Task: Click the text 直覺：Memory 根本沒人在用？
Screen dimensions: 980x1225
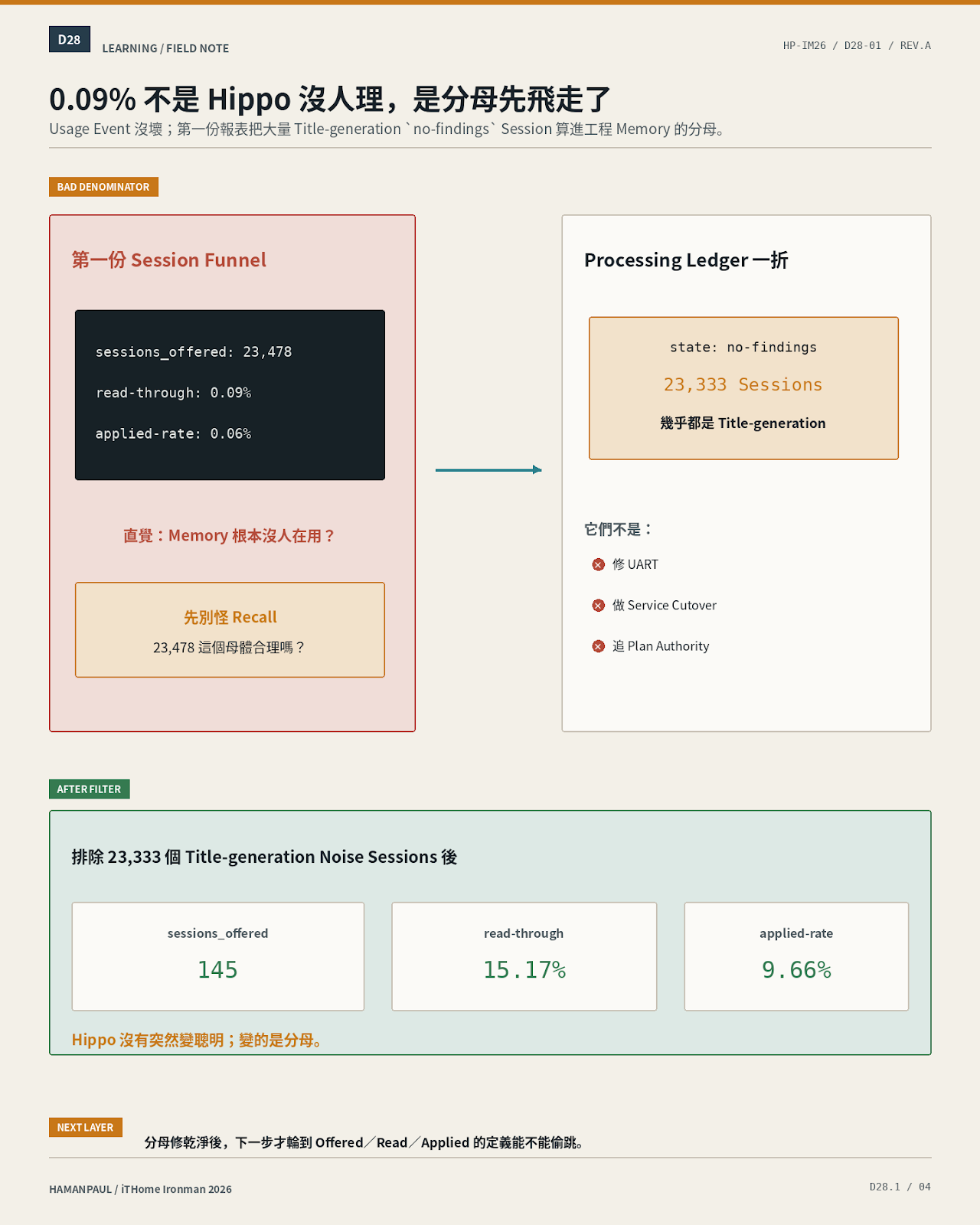Action: 230,536
